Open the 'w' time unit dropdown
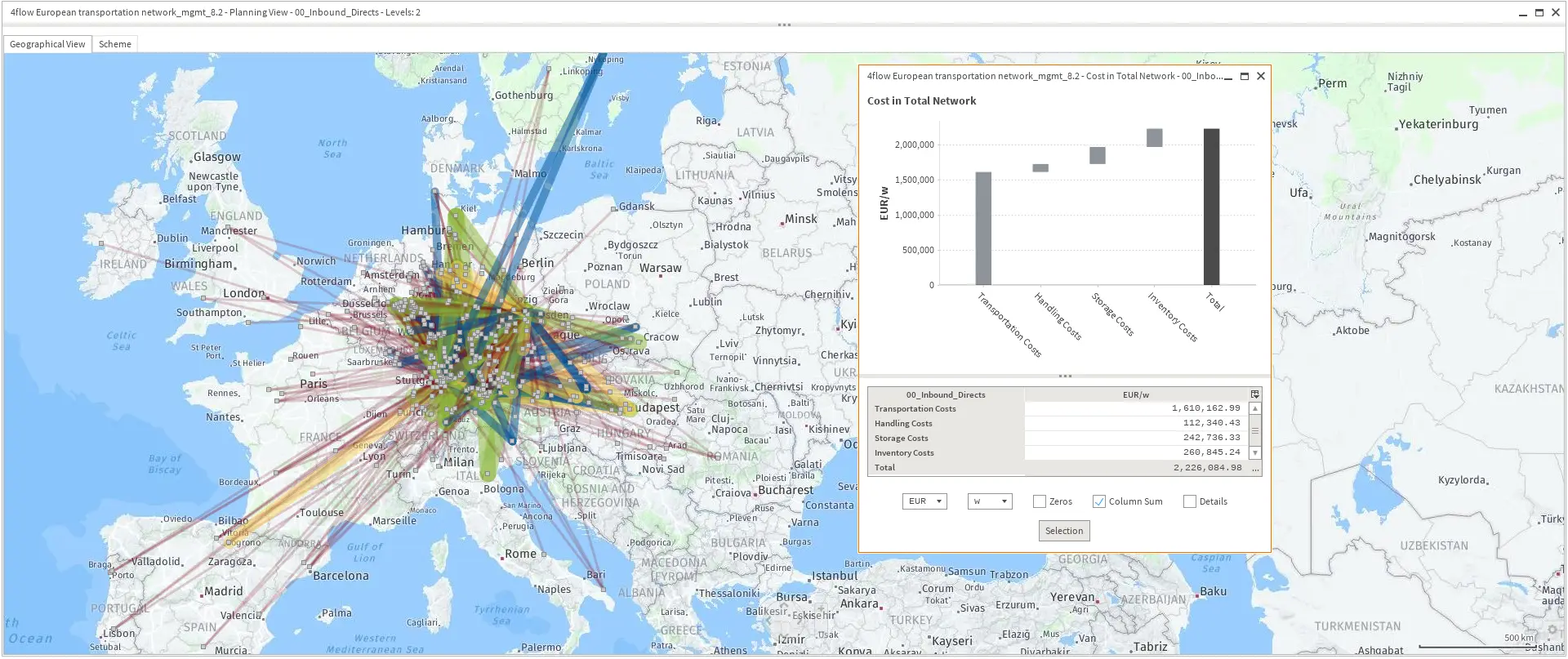Image resolution: width=1568 pixels, height=659 pixels. coord(990,501)
